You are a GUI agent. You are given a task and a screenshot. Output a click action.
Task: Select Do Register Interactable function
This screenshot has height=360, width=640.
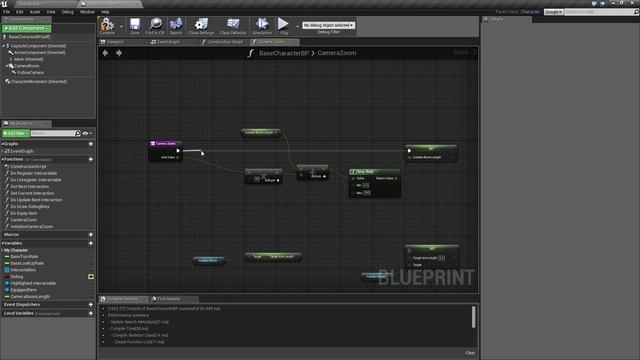pyautogui.click(x=33, y=173)
